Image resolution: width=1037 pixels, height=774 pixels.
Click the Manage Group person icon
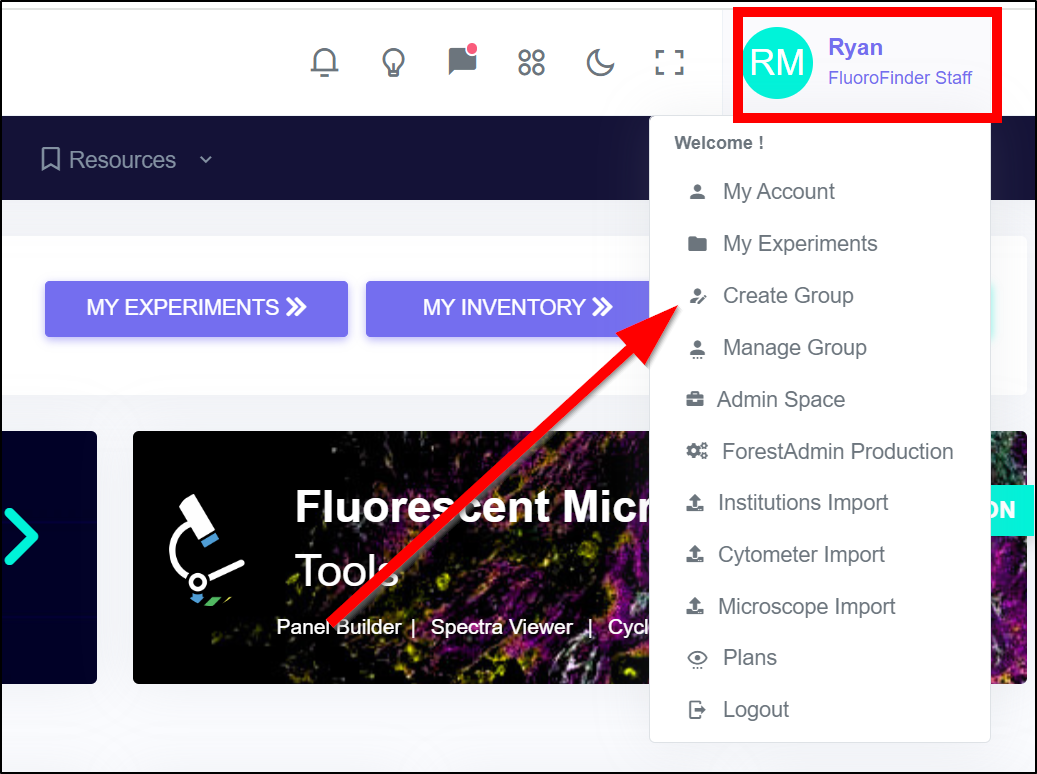pyautogui.click(x=697, y=349)
